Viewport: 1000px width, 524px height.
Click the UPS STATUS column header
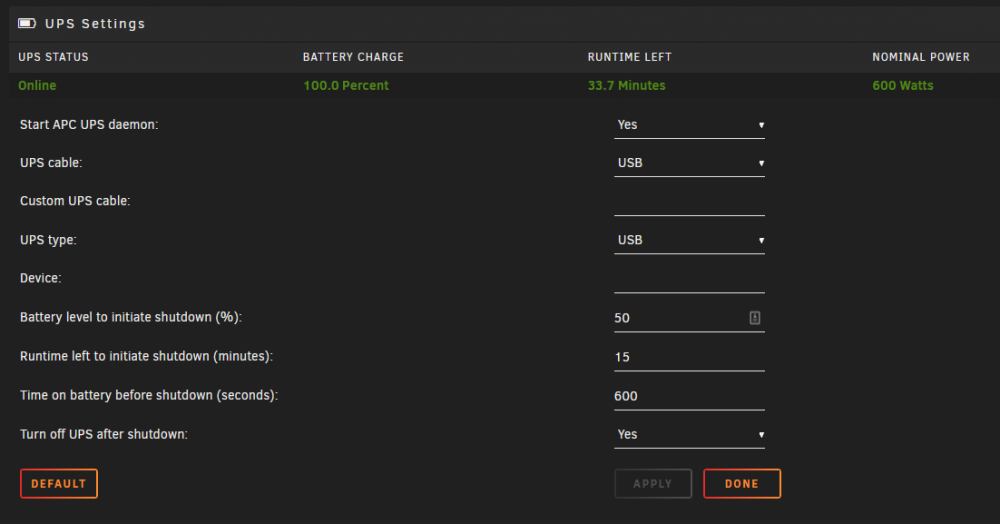(x=54, y=57)
